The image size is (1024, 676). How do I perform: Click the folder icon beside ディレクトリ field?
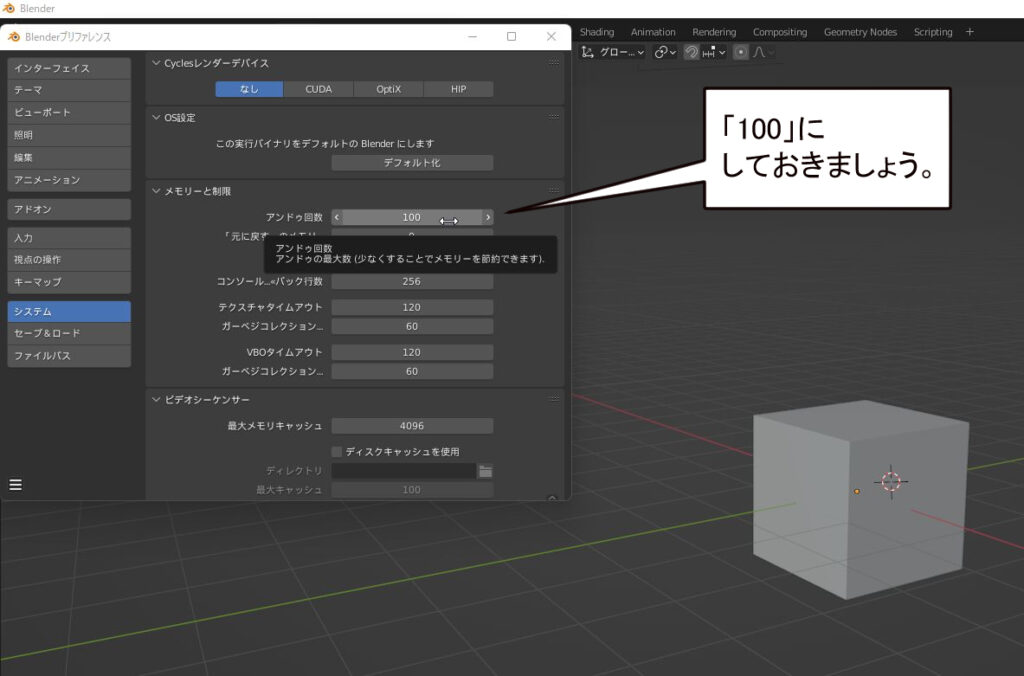tap(485, 471)
